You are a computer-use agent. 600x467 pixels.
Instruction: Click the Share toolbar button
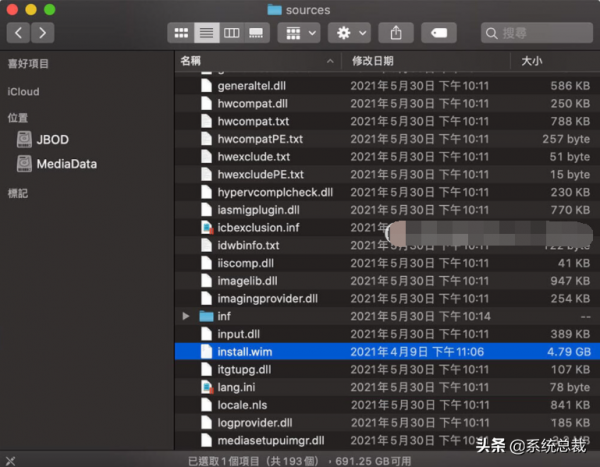point(396,33)
